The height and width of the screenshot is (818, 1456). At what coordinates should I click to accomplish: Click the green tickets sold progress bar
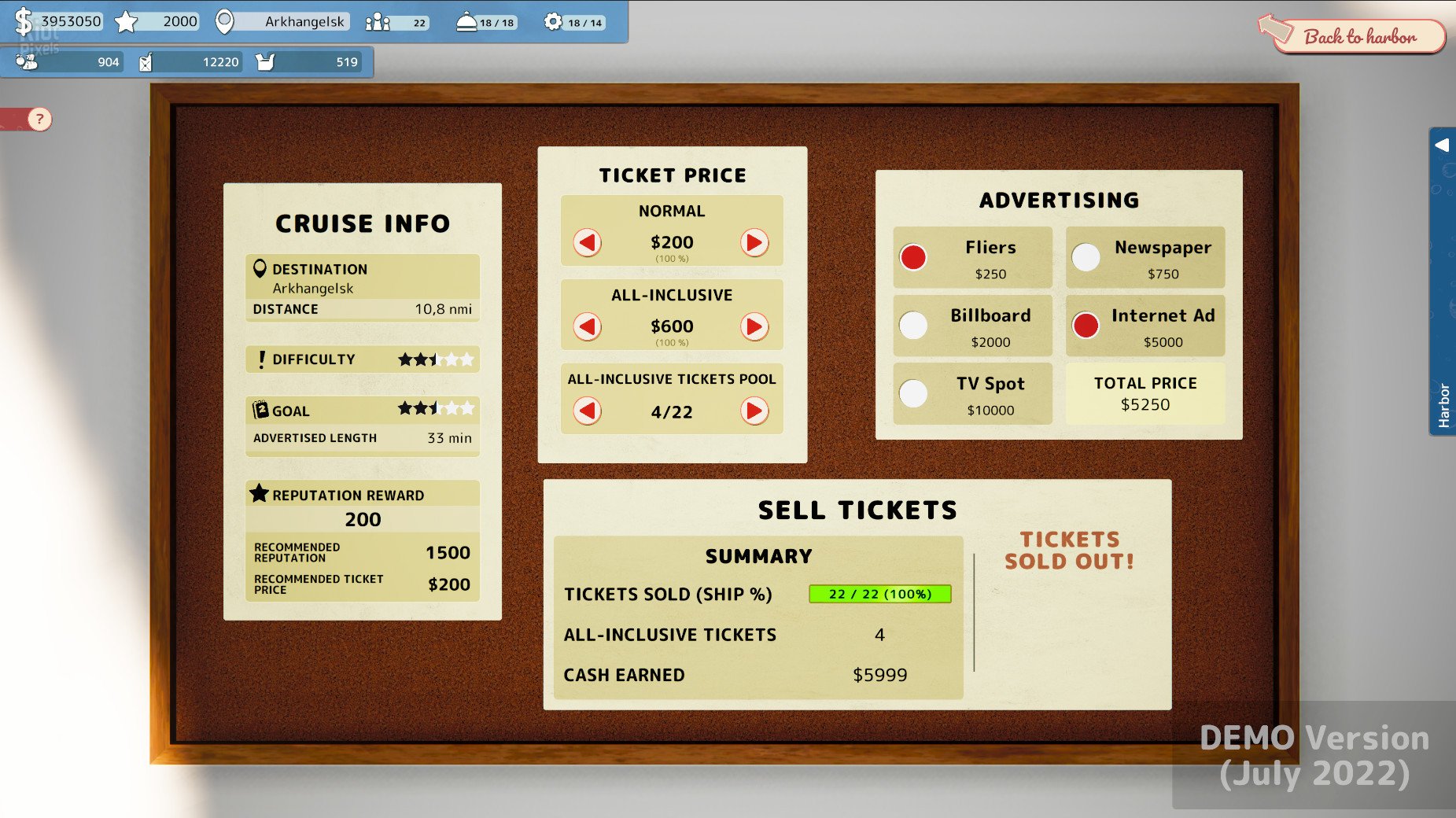tap(880, 594)
